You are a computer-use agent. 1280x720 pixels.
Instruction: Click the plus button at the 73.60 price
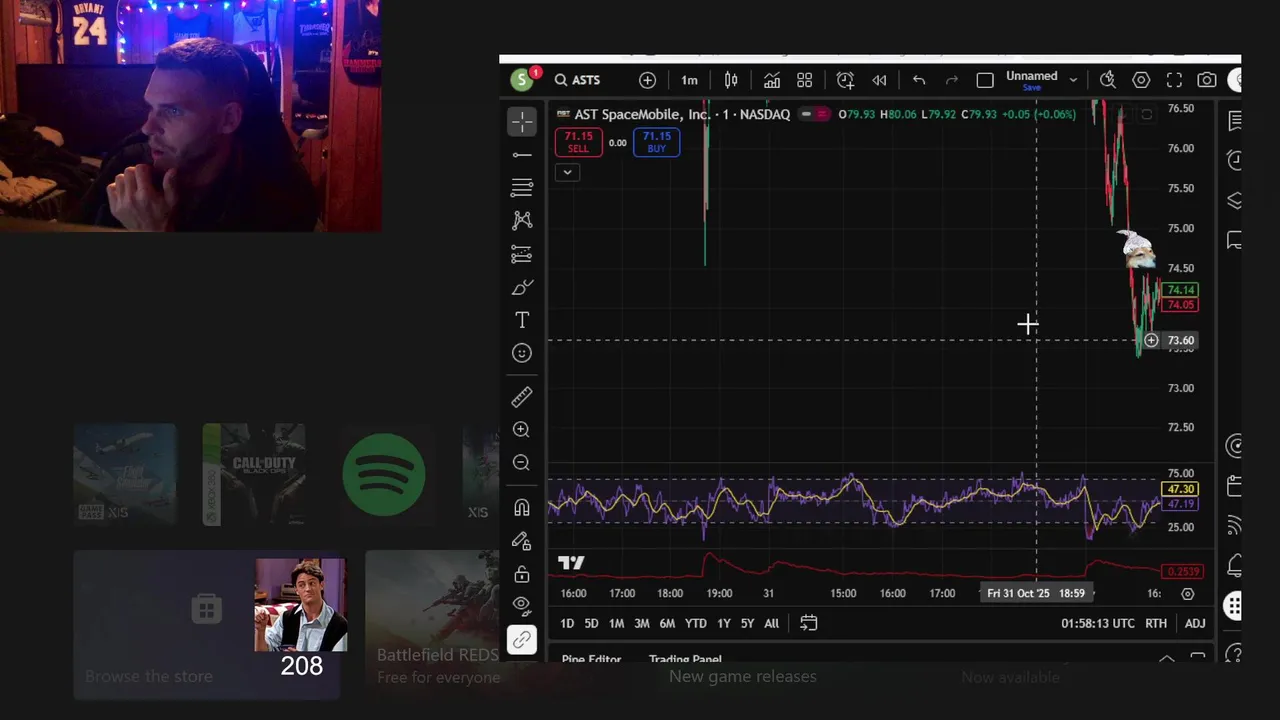pos(1151,340)
